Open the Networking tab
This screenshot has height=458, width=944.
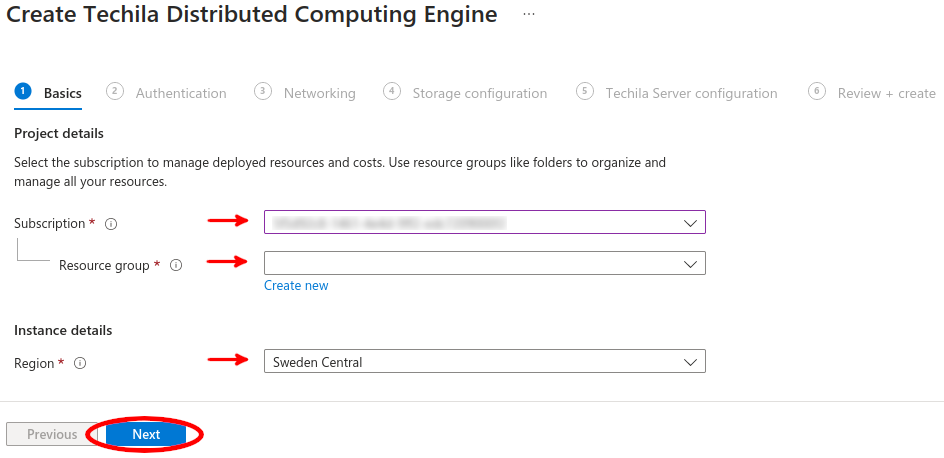point(319,93)
